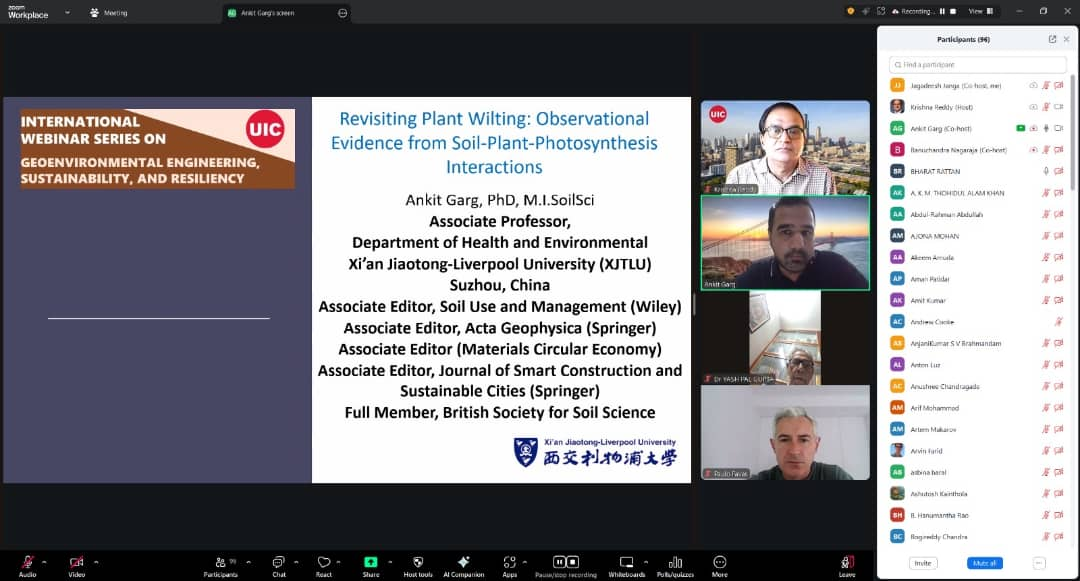Turn on camera with the Video button
The height and width of the screenshot is (581, 1080).
tap(76, 563)
